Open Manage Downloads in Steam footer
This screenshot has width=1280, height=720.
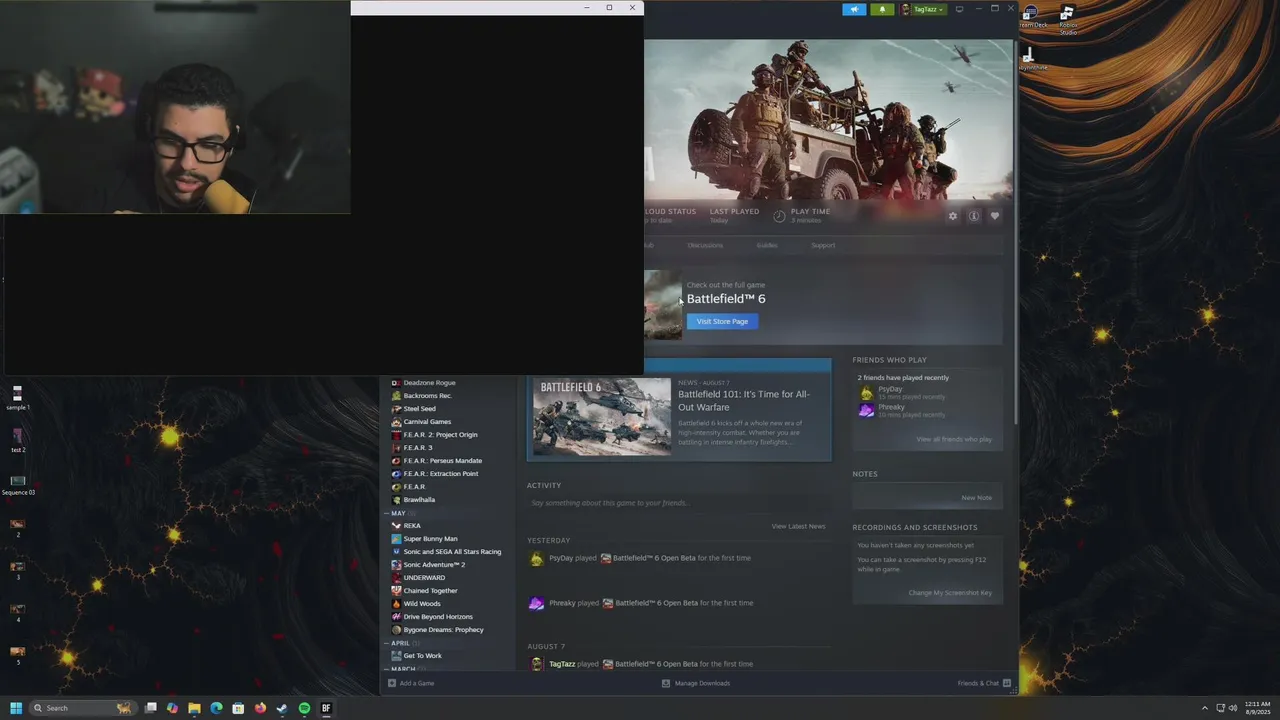(x=696, y=683)
